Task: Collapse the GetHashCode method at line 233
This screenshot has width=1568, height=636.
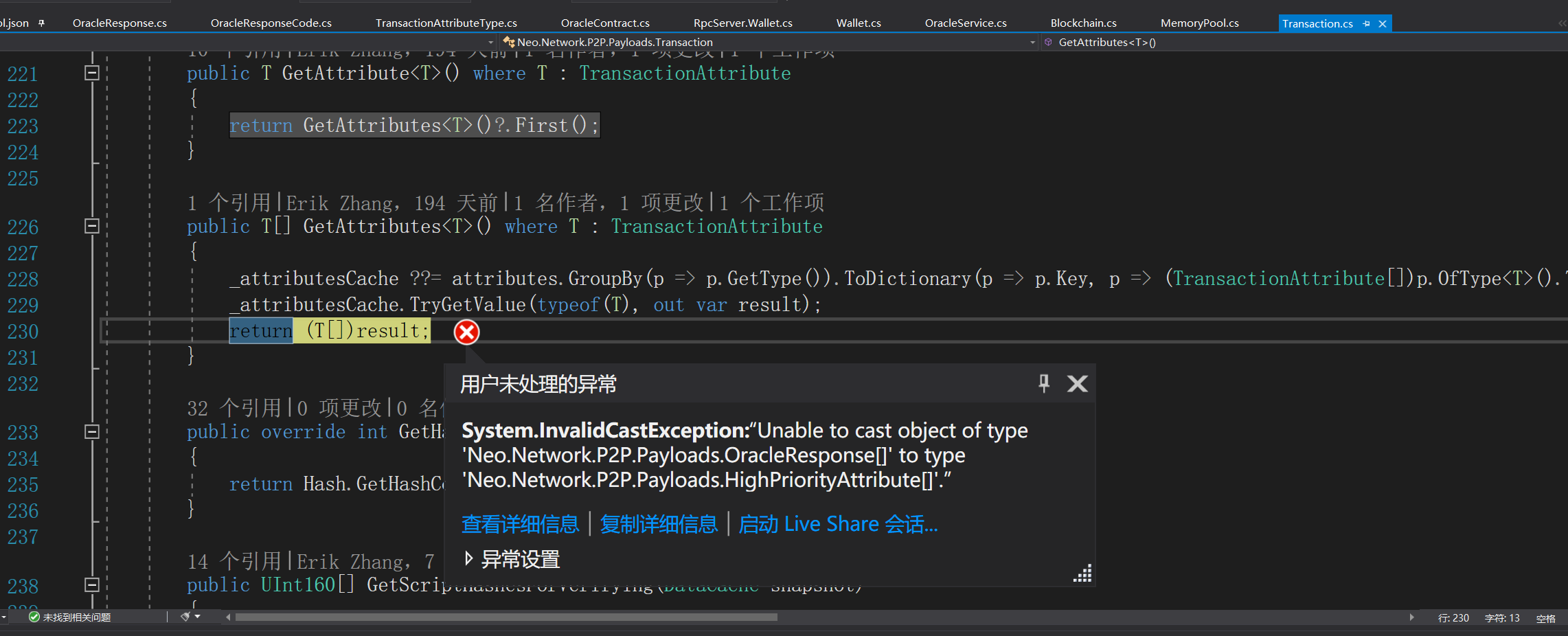Action: [x=91, y=431]
